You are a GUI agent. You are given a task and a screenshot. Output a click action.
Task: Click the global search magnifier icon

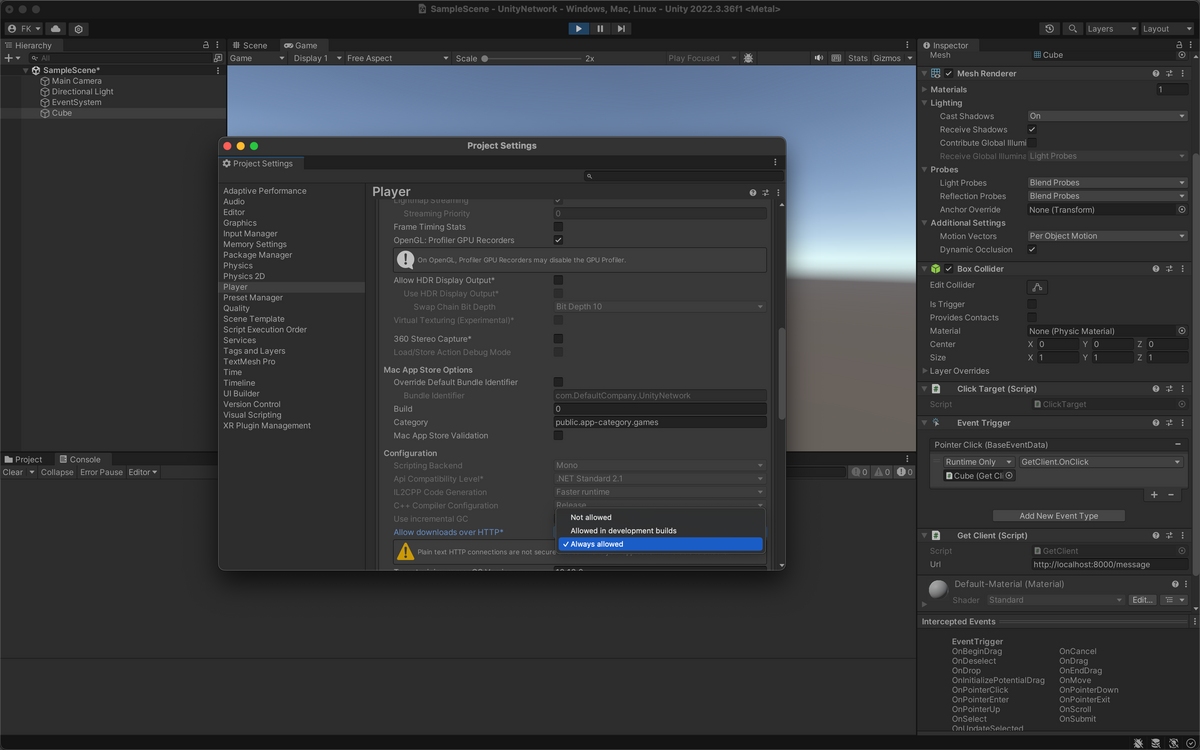[x=1072, y=29]
